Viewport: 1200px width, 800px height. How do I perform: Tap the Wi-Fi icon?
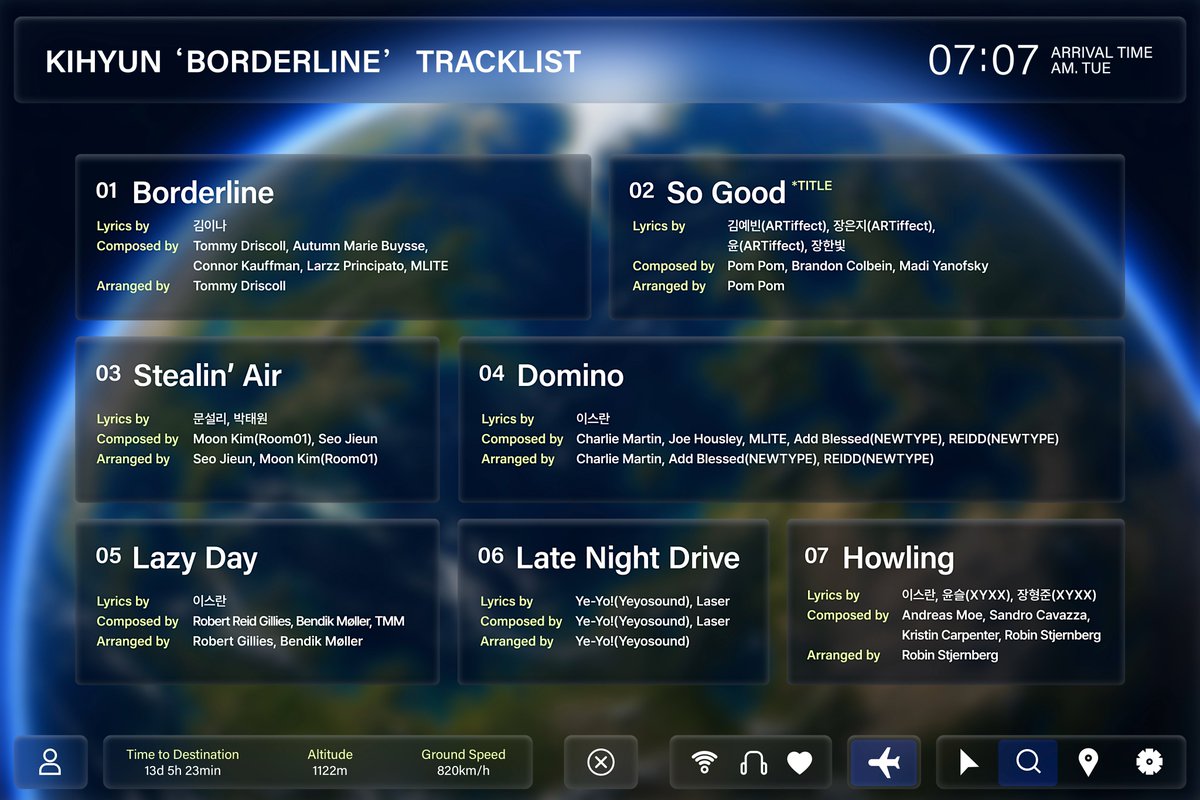tap(705, 763)
